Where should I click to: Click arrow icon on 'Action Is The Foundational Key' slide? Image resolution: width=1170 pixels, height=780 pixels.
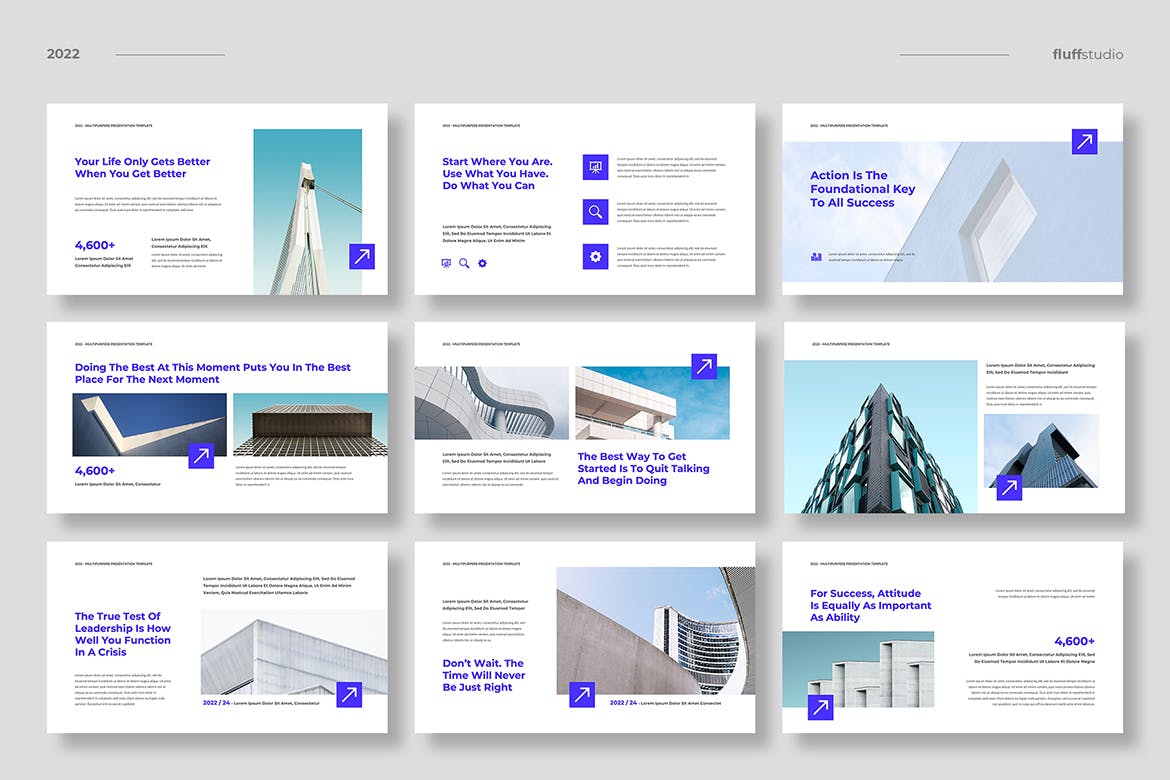[x=1084, y=141]
